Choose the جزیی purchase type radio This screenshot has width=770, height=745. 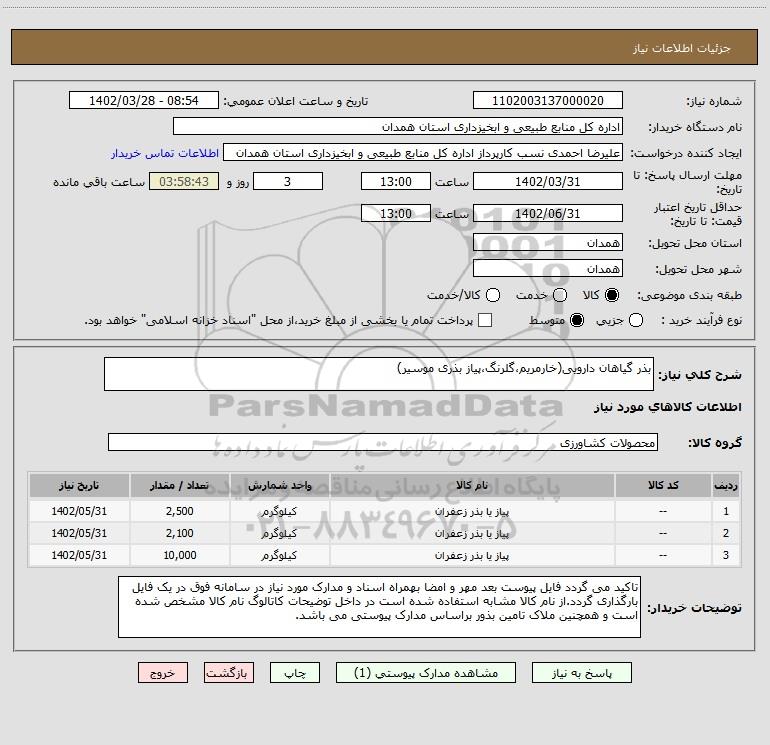(635, 321)
